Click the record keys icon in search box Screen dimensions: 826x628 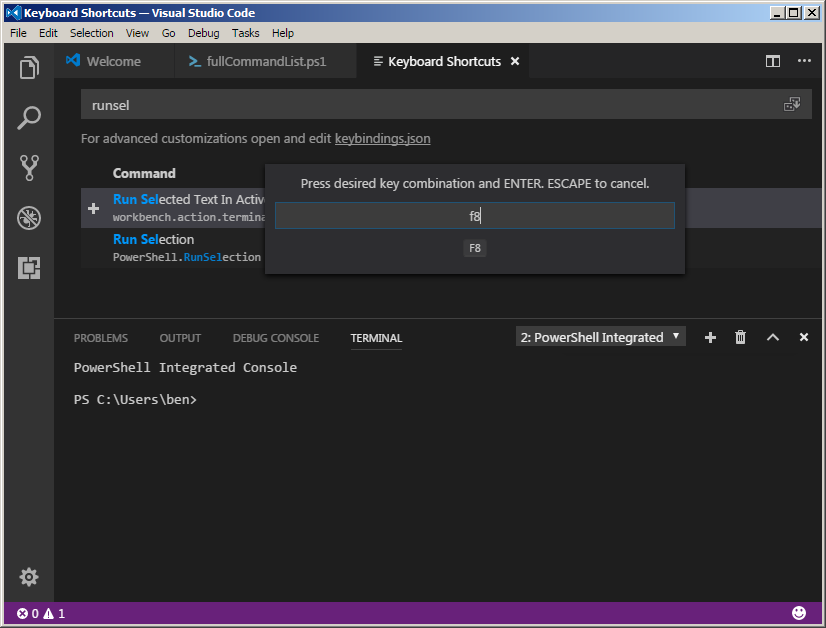point(792,104)
